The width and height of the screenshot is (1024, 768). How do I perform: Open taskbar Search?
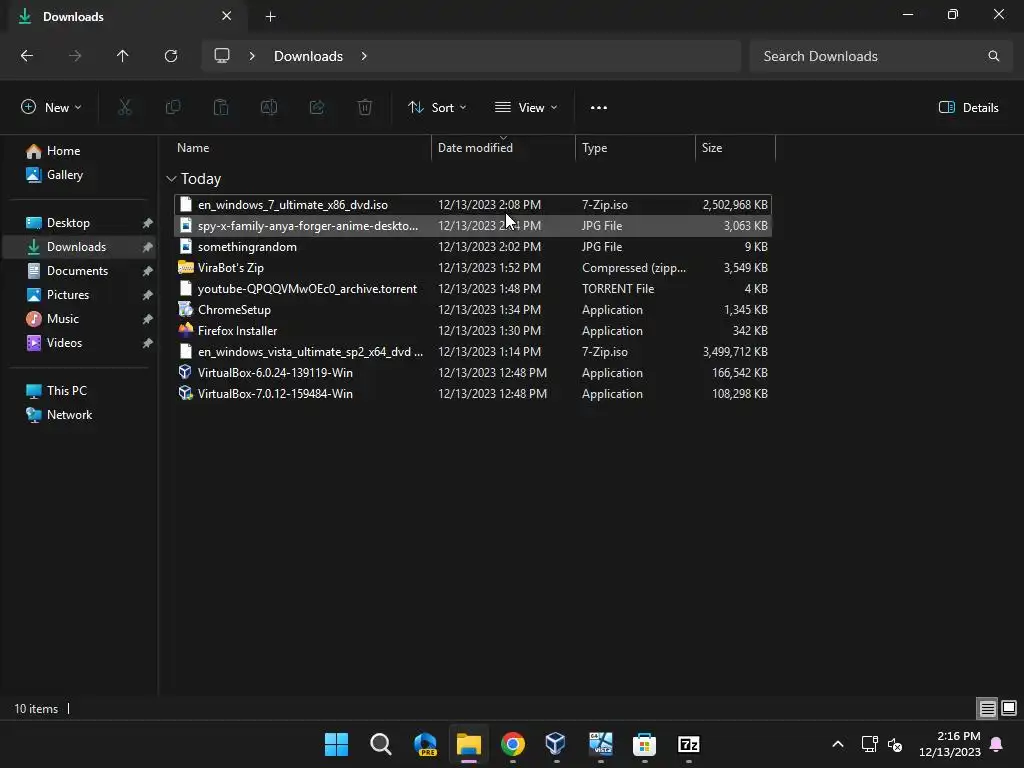click(x=381, y=744)
